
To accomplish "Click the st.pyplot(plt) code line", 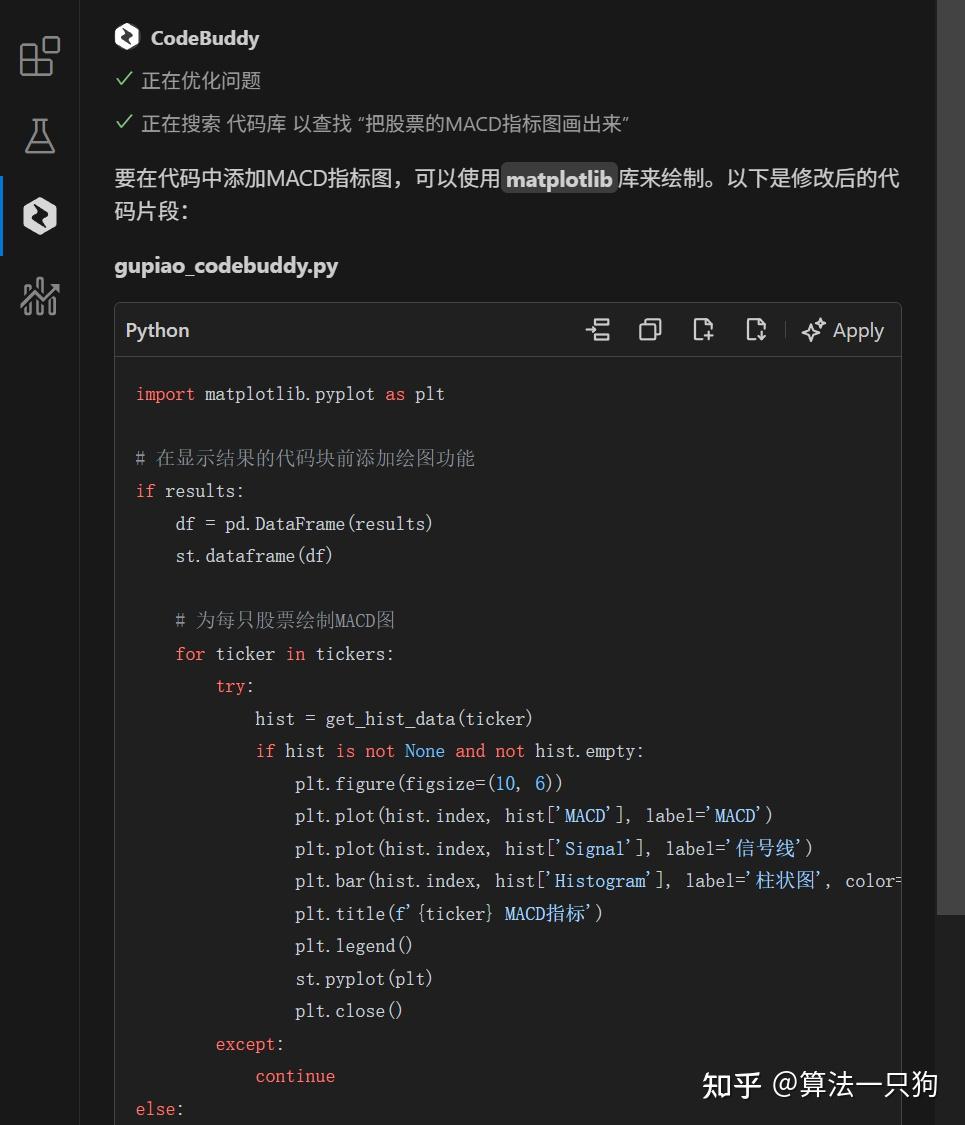I will pyautogui.click(x=363, y=979).
